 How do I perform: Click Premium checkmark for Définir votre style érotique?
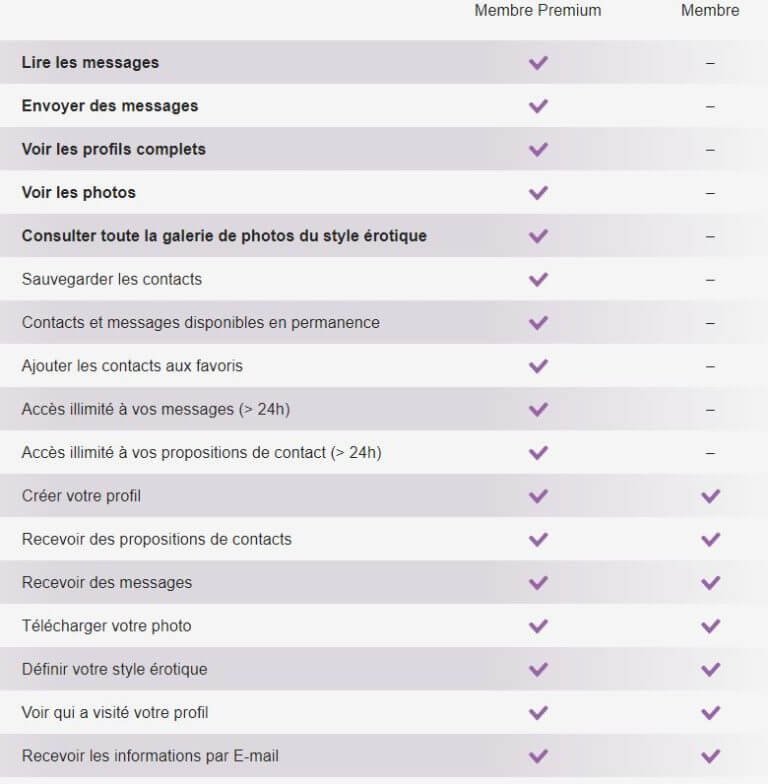point(538,670)
